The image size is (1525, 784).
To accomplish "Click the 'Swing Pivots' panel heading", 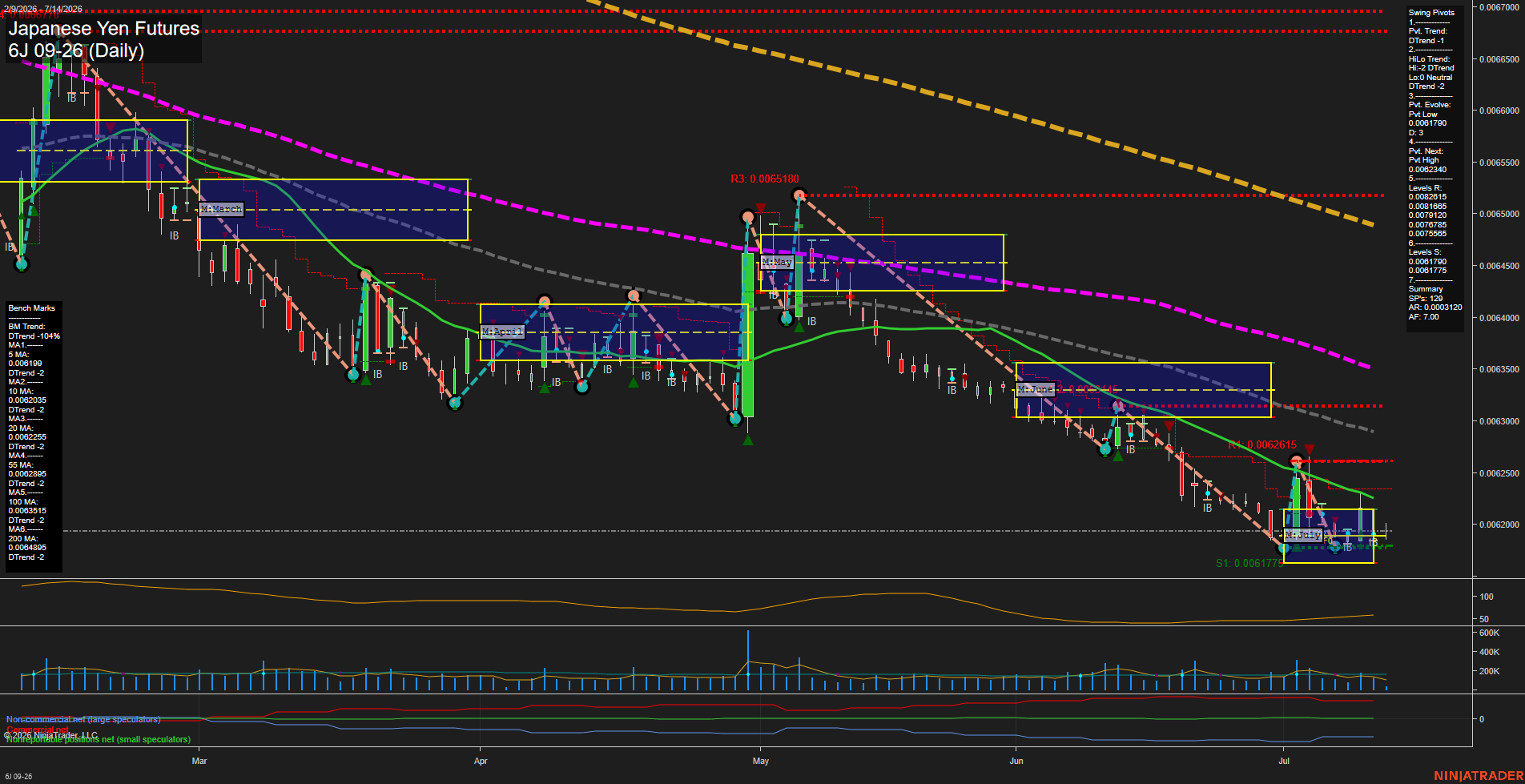I will click(1431, 13).
